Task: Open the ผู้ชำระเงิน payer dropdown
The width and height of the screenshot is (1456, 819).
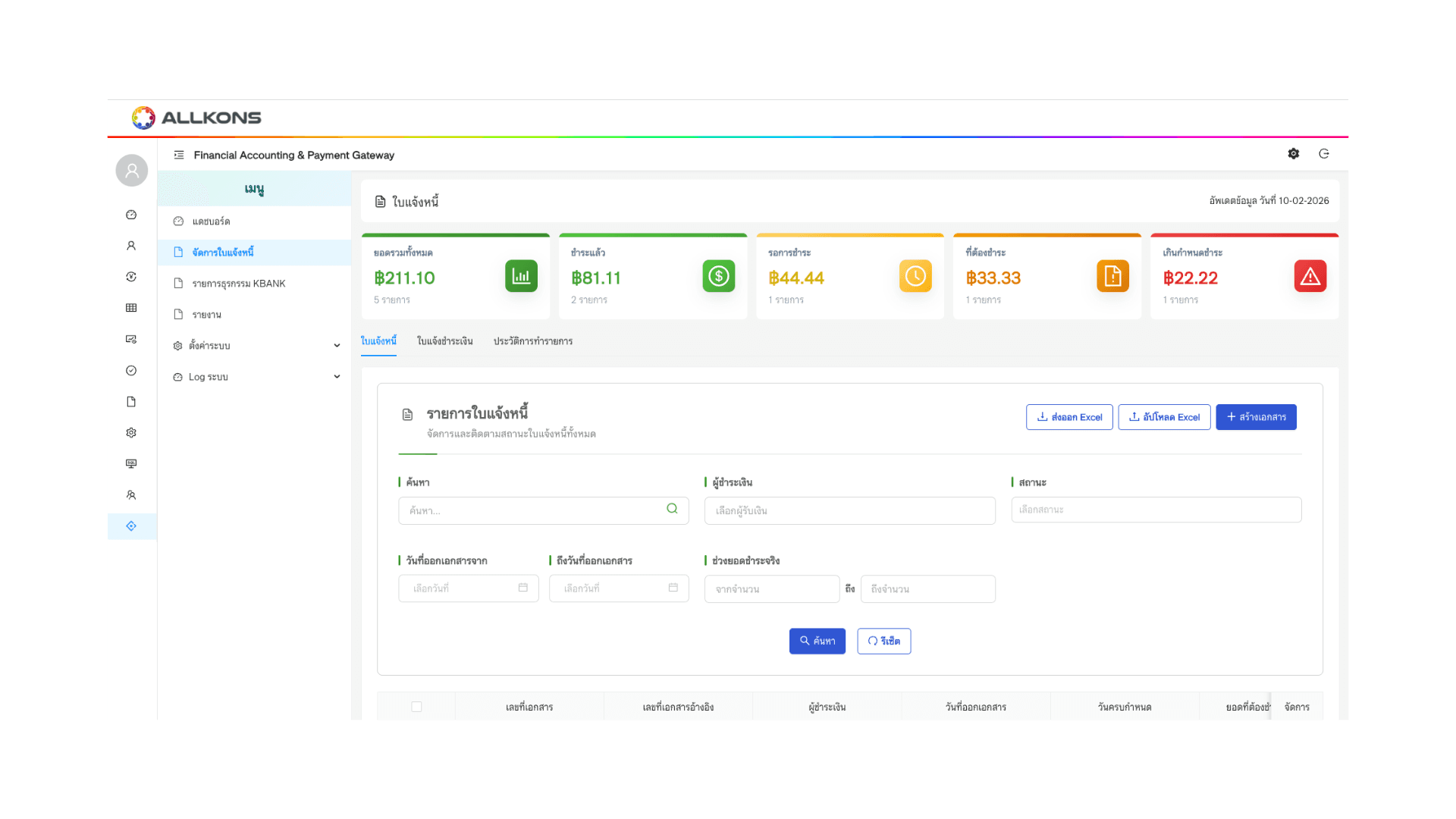Action: coord(849,511)
